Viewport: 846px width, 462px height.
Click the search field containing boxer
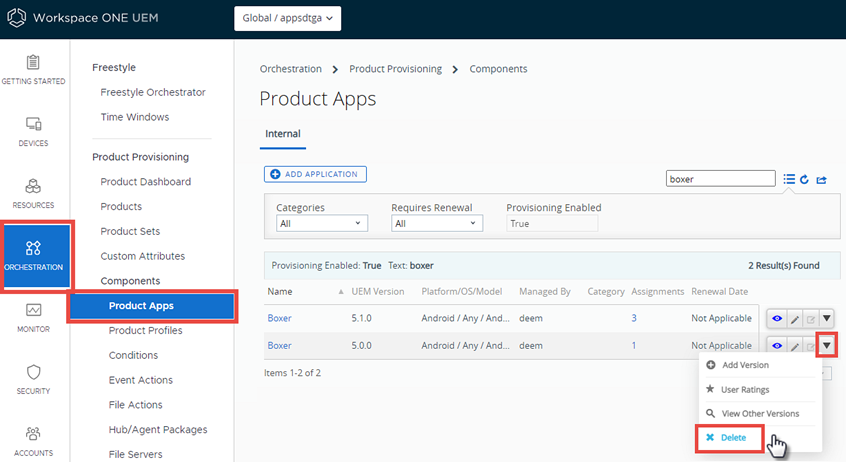(x=721, y=179)
